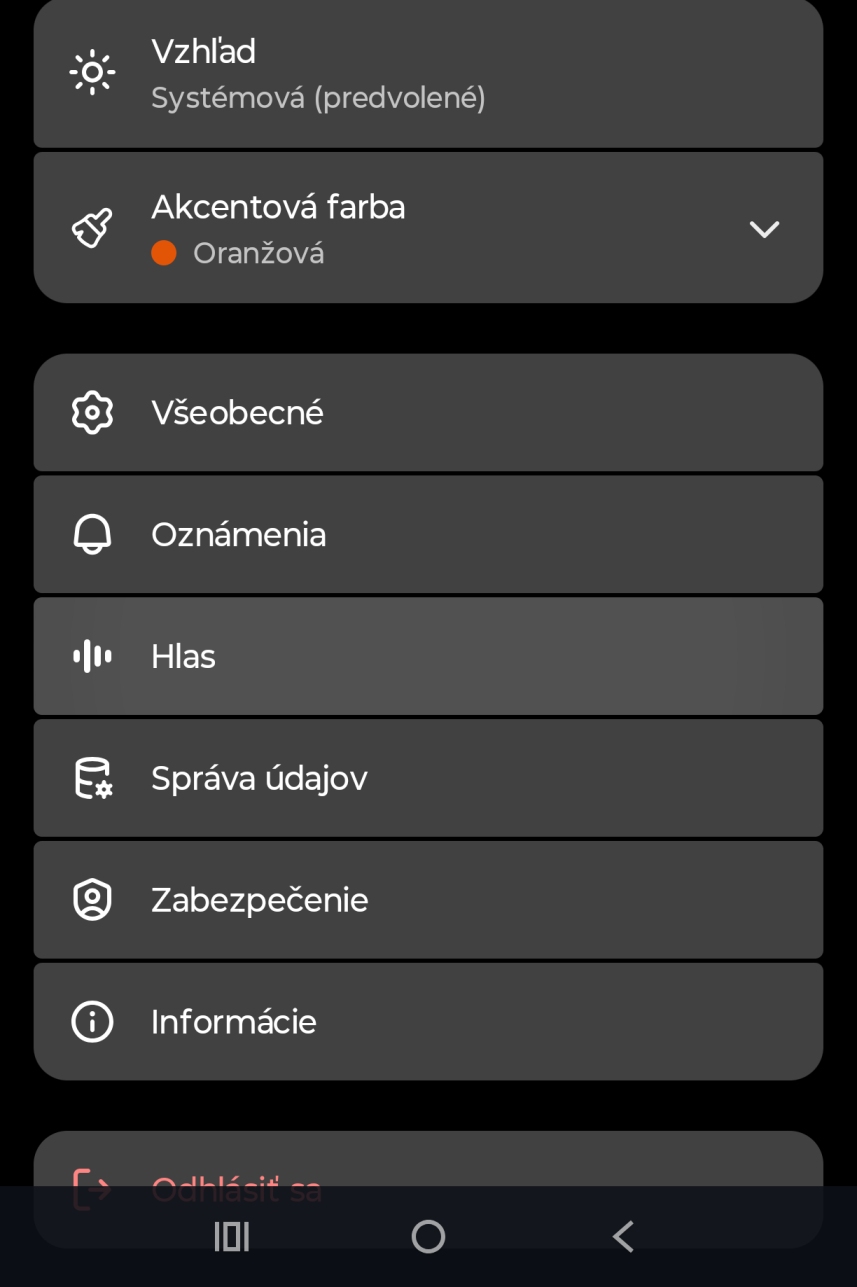The width and height of the screenshot is (857, 1287).
Task: Tap the gear icon next to Všeobecné
Action: click(x=92, y=412)
